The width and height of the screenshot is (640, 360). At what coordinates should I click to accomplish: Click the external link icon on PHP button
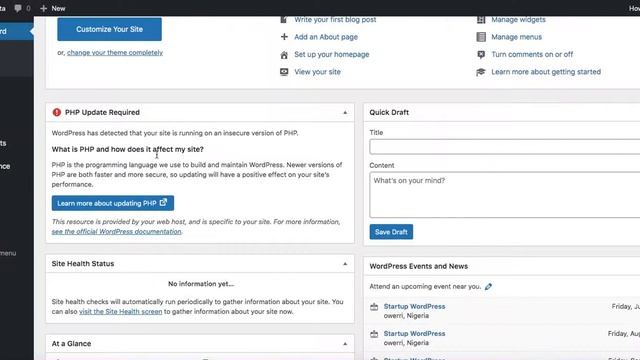pyautogui.click(x=163, y=202)
